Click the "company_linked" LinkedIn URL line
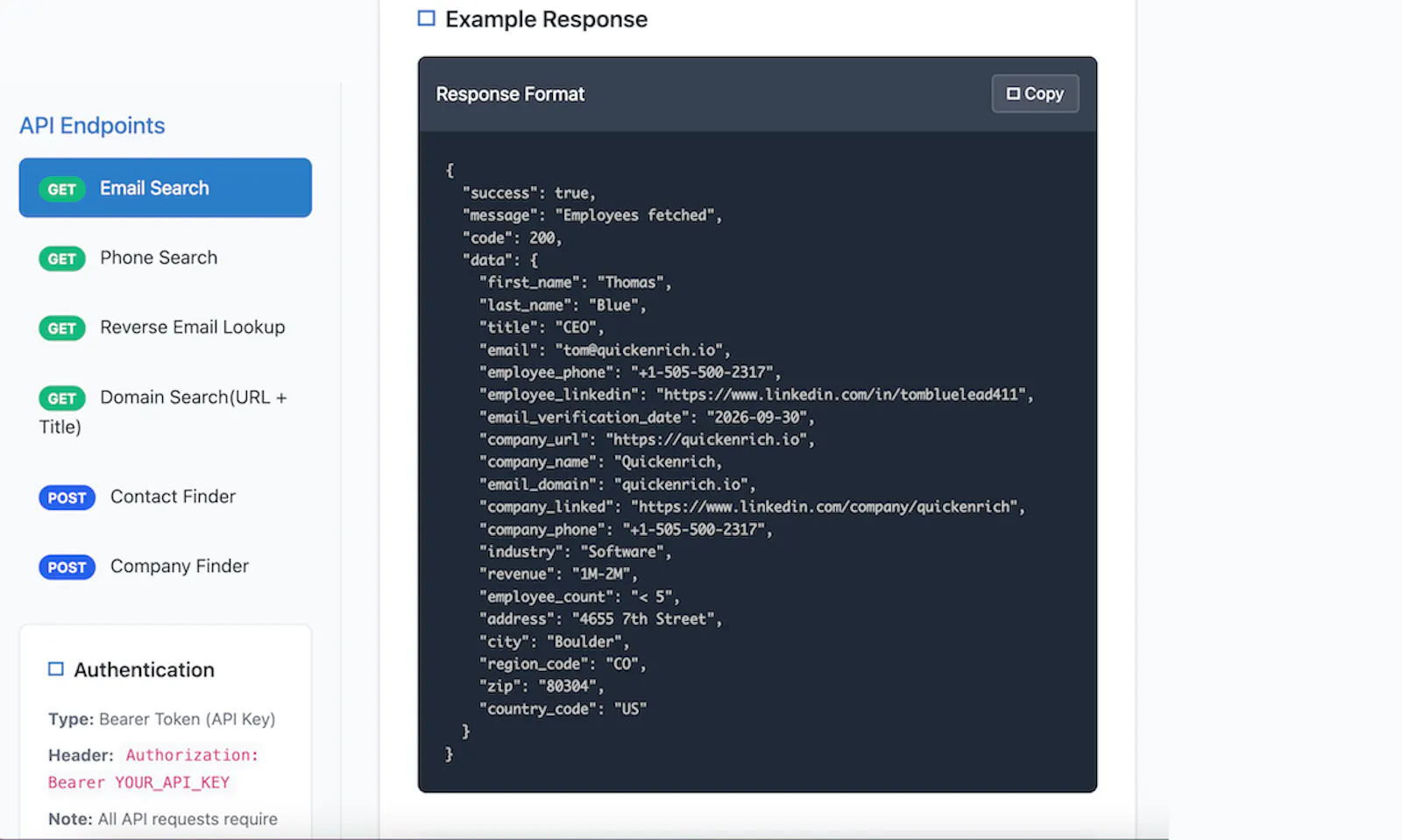This screenshot has width=1402, height=840. pos(752,507)
